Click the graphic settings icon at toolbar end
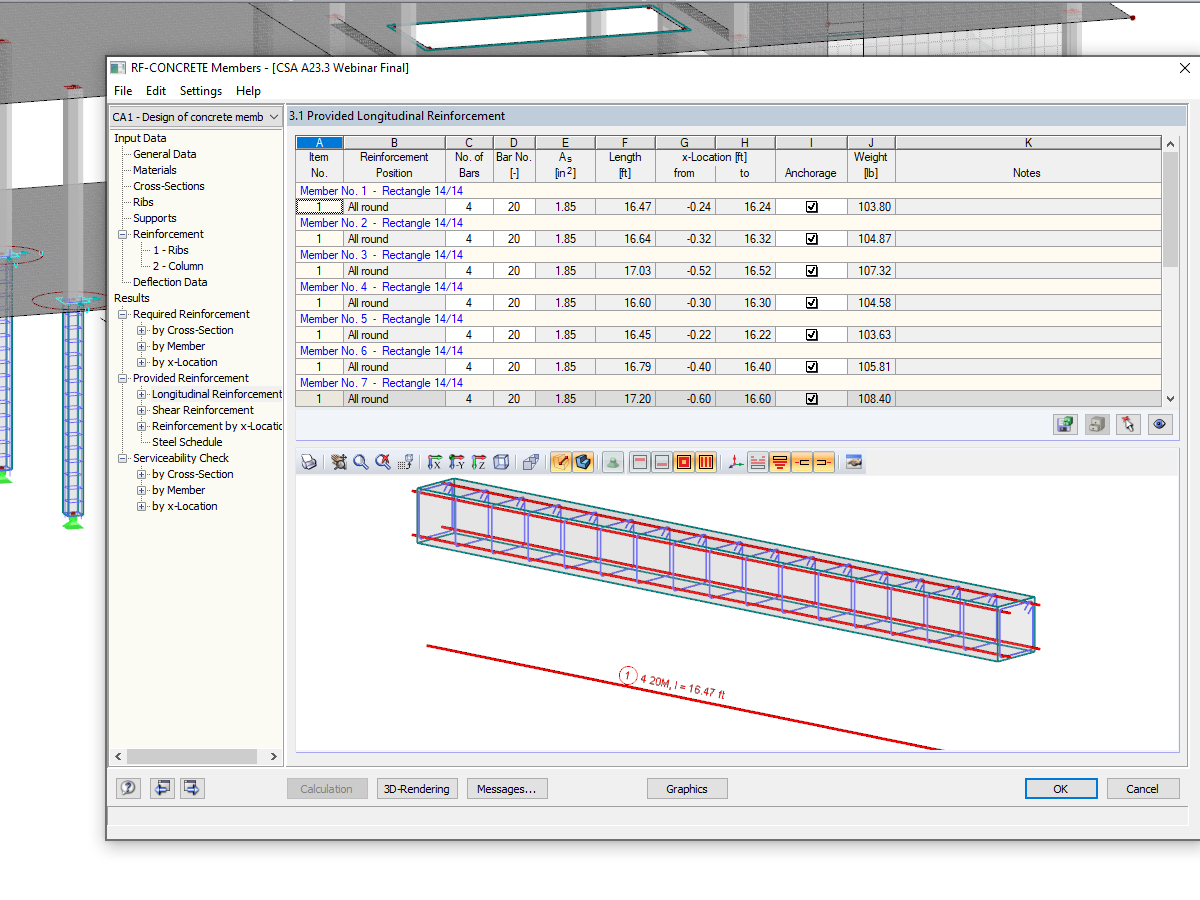Viewport: 1200px width, 900px height. tap(854, 462)
